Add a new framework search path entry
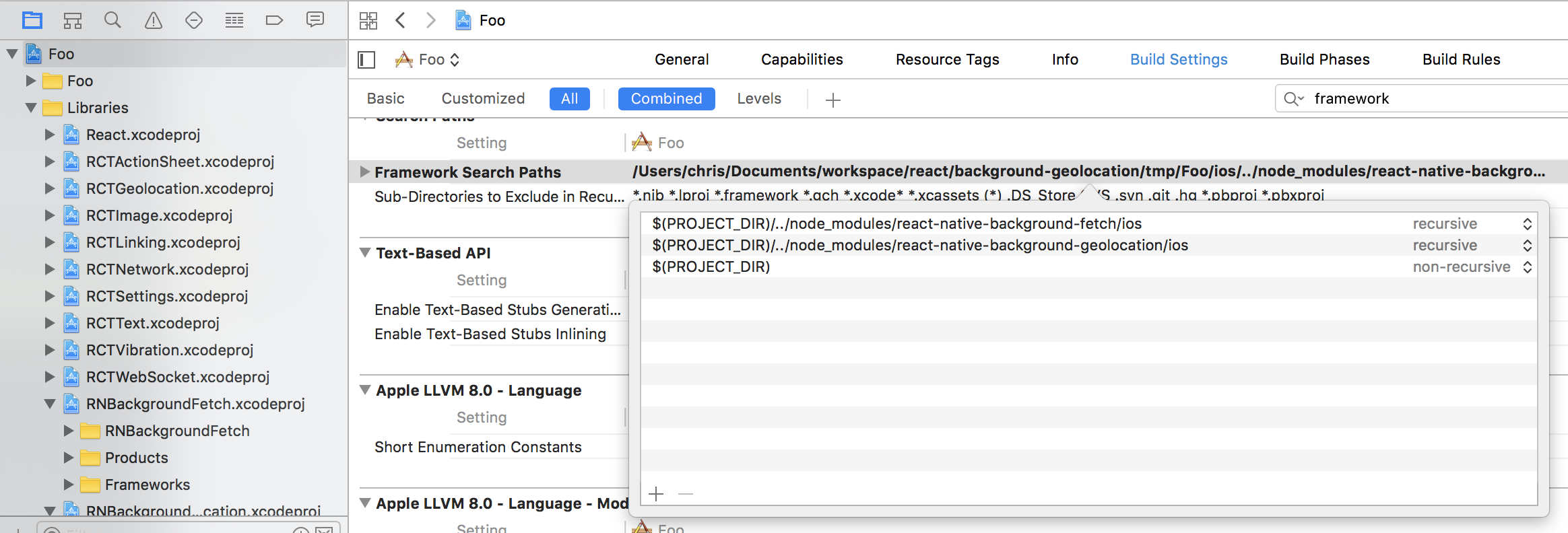The height and width of the screenshot is (533, 1568). (x=656, y=495)
